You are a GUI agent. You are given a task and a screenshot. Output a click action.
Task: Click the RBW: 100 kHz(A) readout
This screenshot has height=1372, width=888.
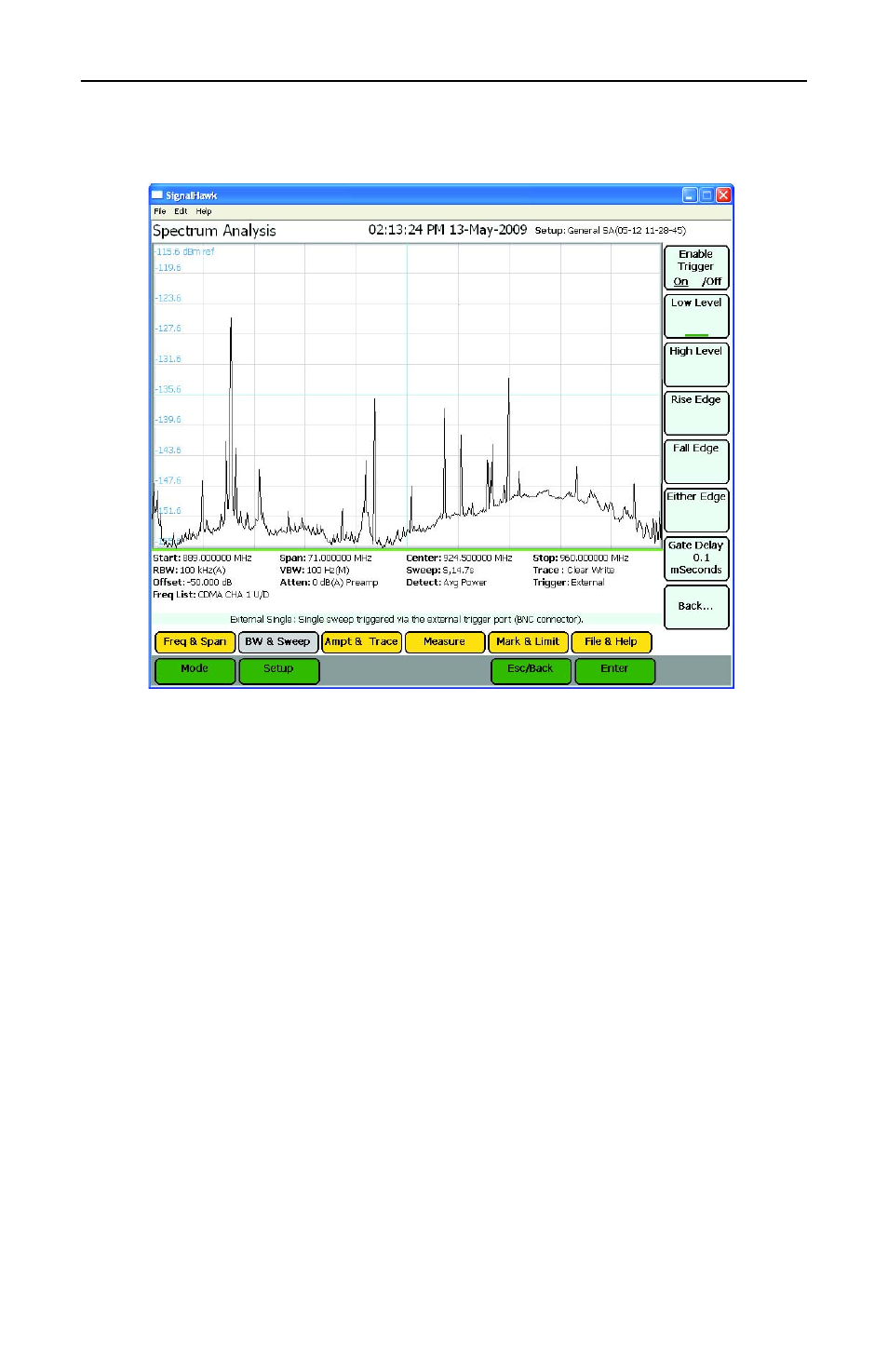189,571
